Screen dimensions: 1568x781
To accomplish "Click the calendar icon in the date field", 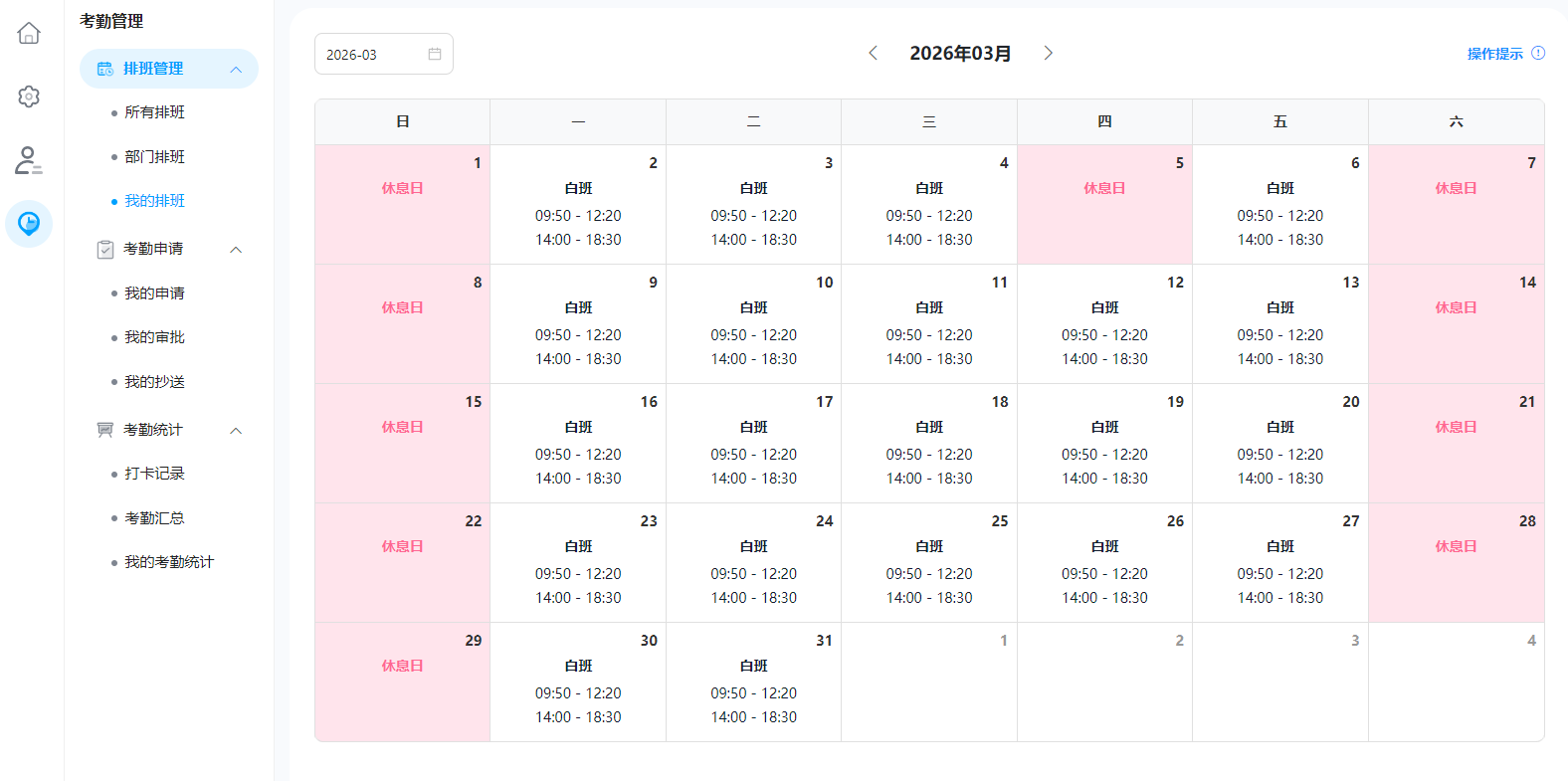I will (x=435, y=54).
